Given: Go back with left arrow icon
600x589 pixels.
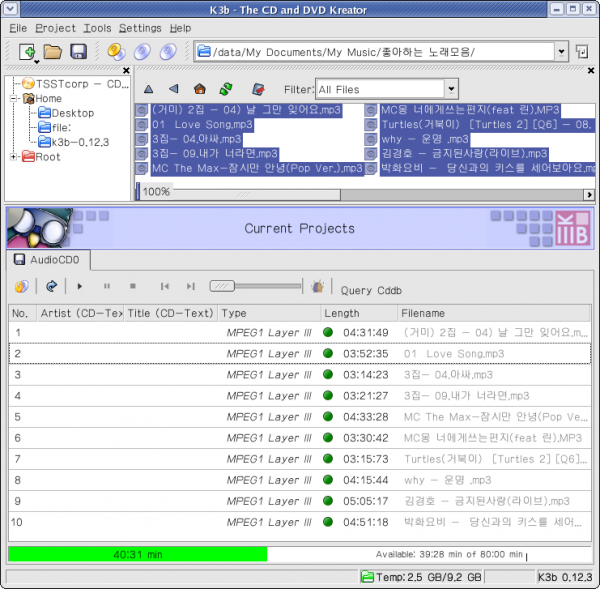Looking at the screenshot, I should tap(174, 89).
